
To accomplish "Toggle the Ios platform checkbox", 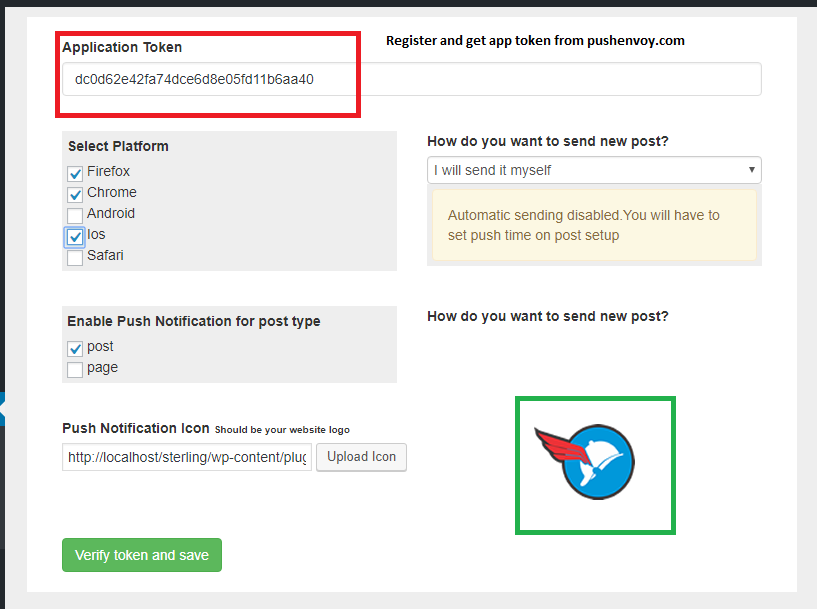I will tap(75, 237).
